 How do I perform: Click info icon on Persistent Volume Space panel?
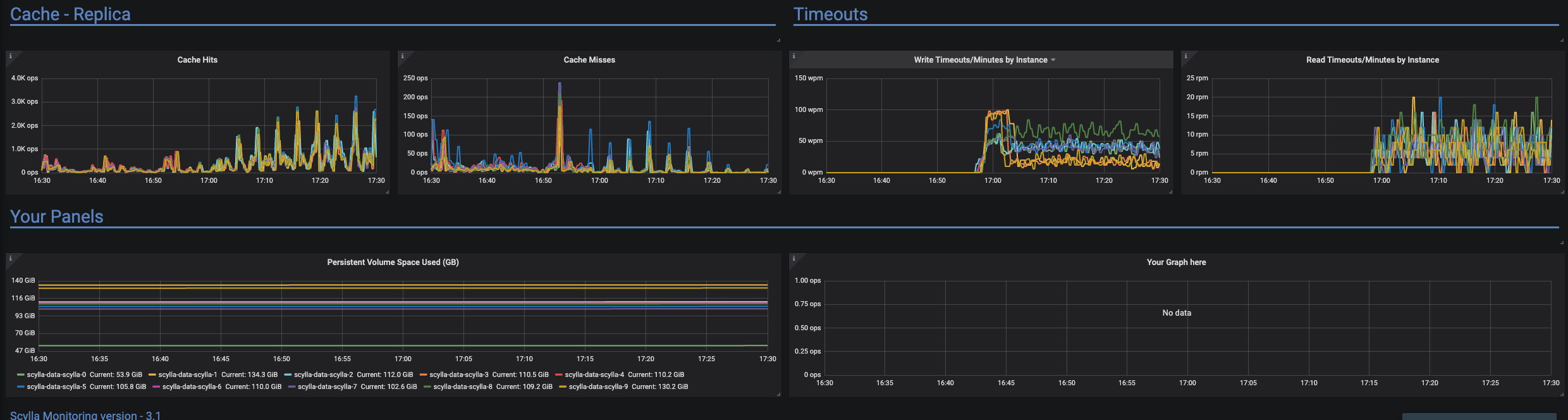[x=10, y=258]
